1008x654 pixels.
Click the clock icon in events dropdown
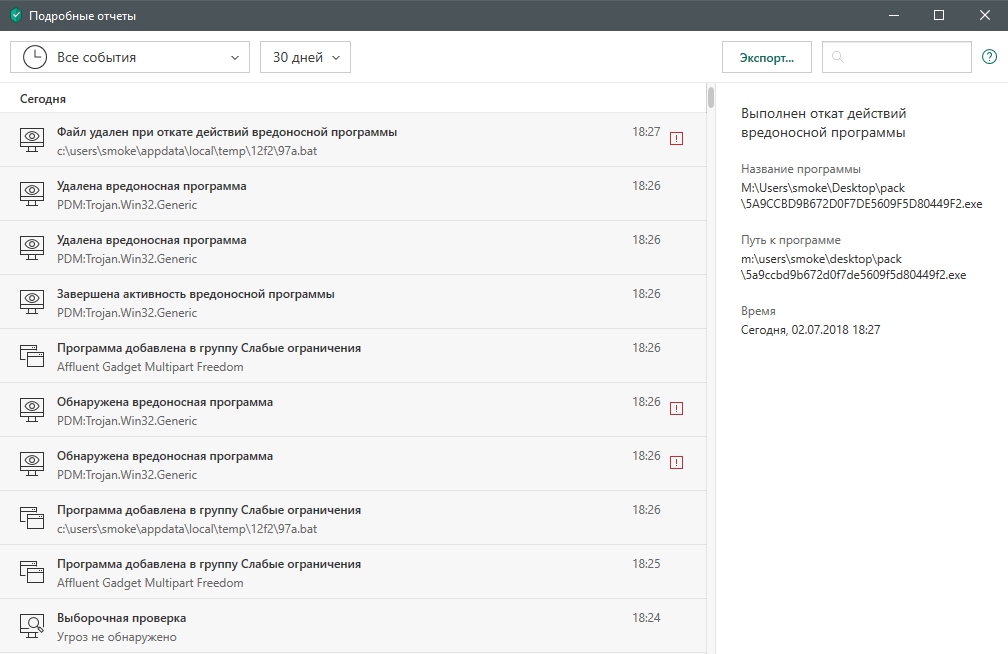[34, 57]
